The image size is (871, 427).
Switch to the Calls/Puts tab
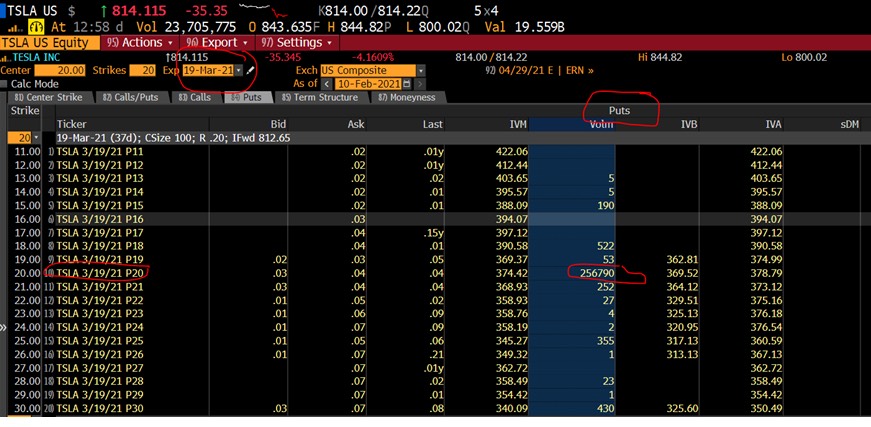(x=131, y=97)
